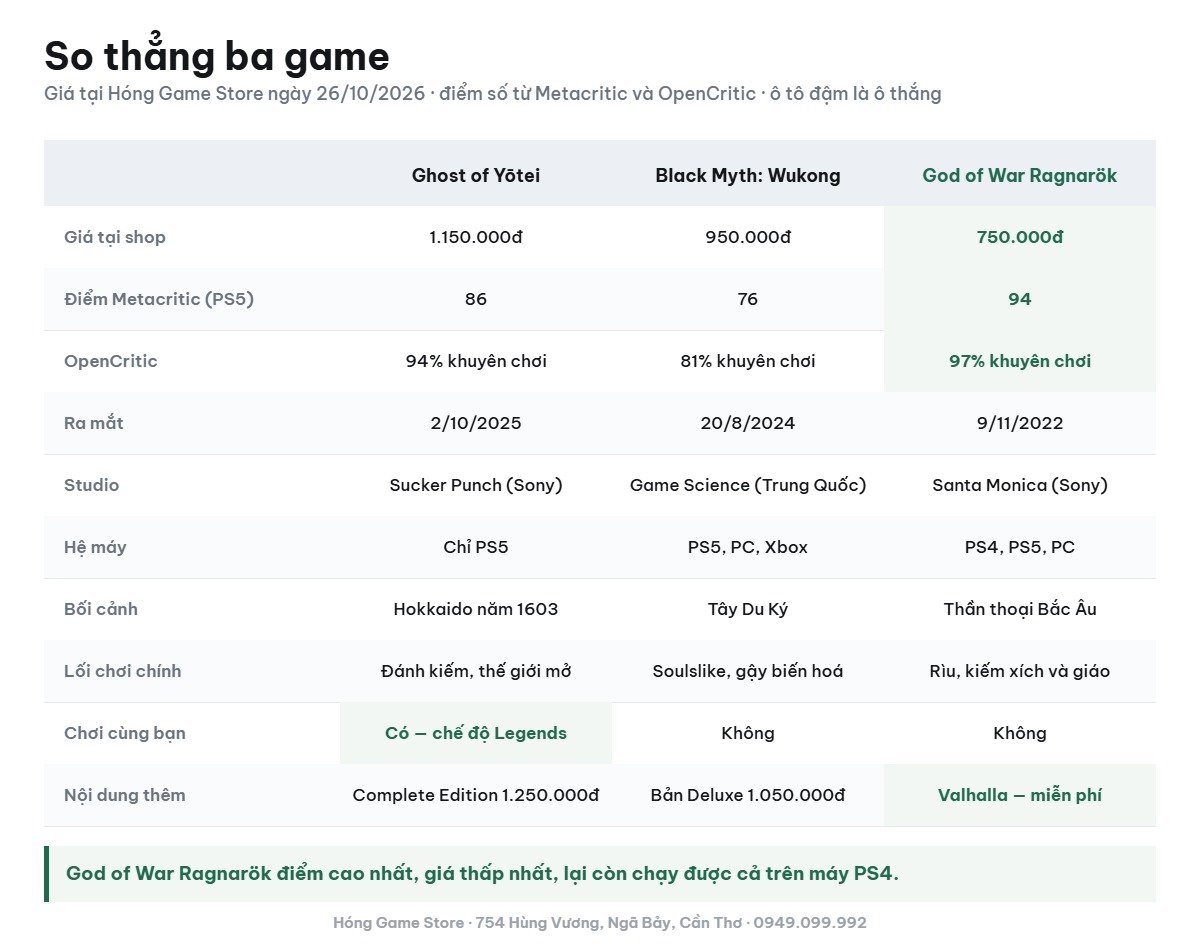This screenshot has width=1200, height=944.
Task: Click the Sucker Punch (Sony) studio cell
Action: pos(476,485)
